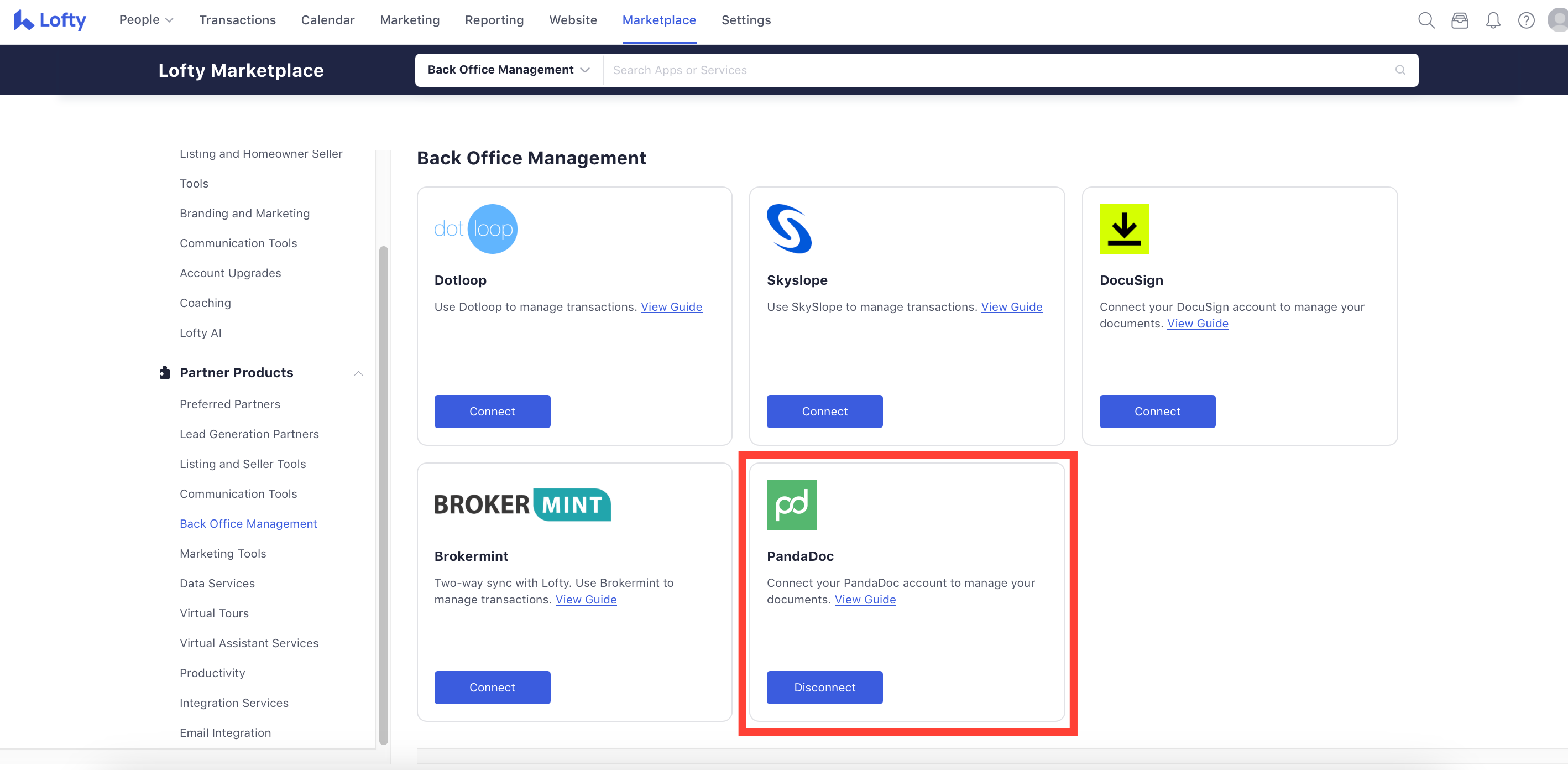
Task: Open the Transactions menu item
Action: point(237,19)
